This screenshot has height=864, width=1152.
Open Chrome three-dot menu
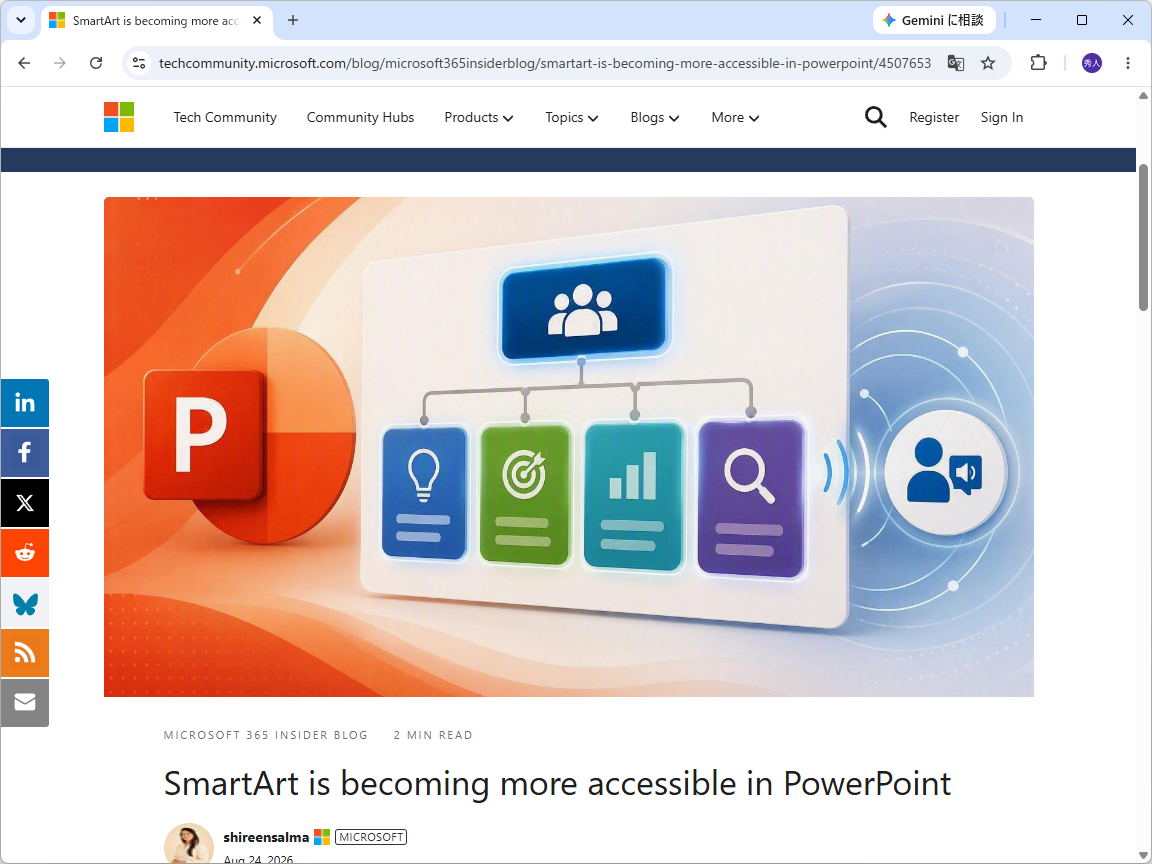point(1127,63)
